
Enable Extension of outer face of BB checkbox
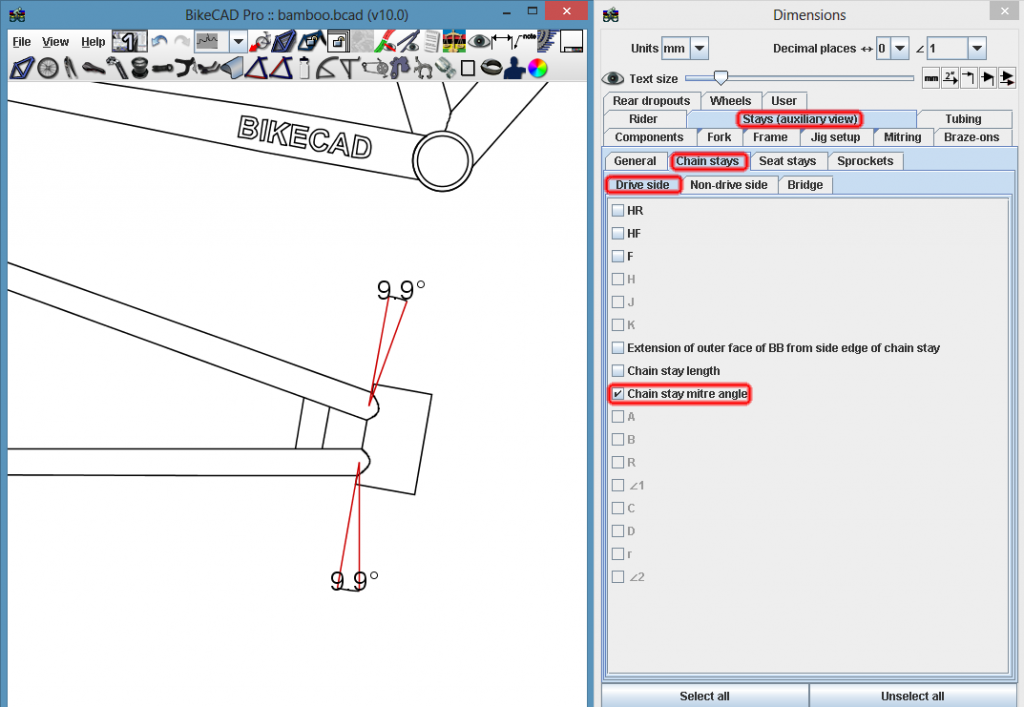point(618,347)
